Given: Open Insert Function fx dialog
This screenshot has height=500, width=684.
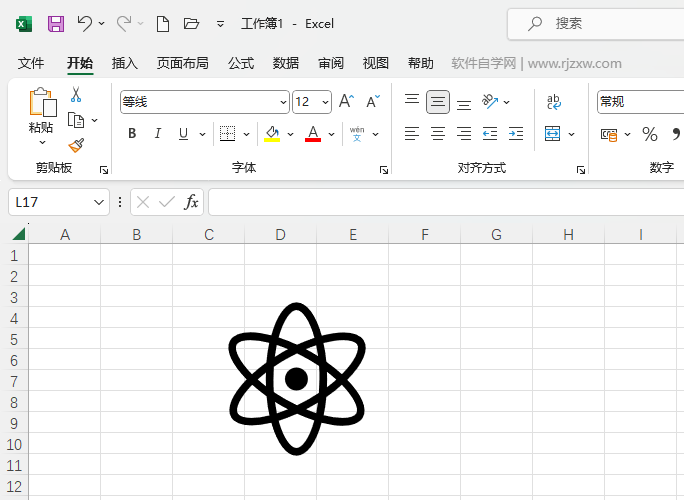Looking at the screenshot, I should (x=191, y=202).
